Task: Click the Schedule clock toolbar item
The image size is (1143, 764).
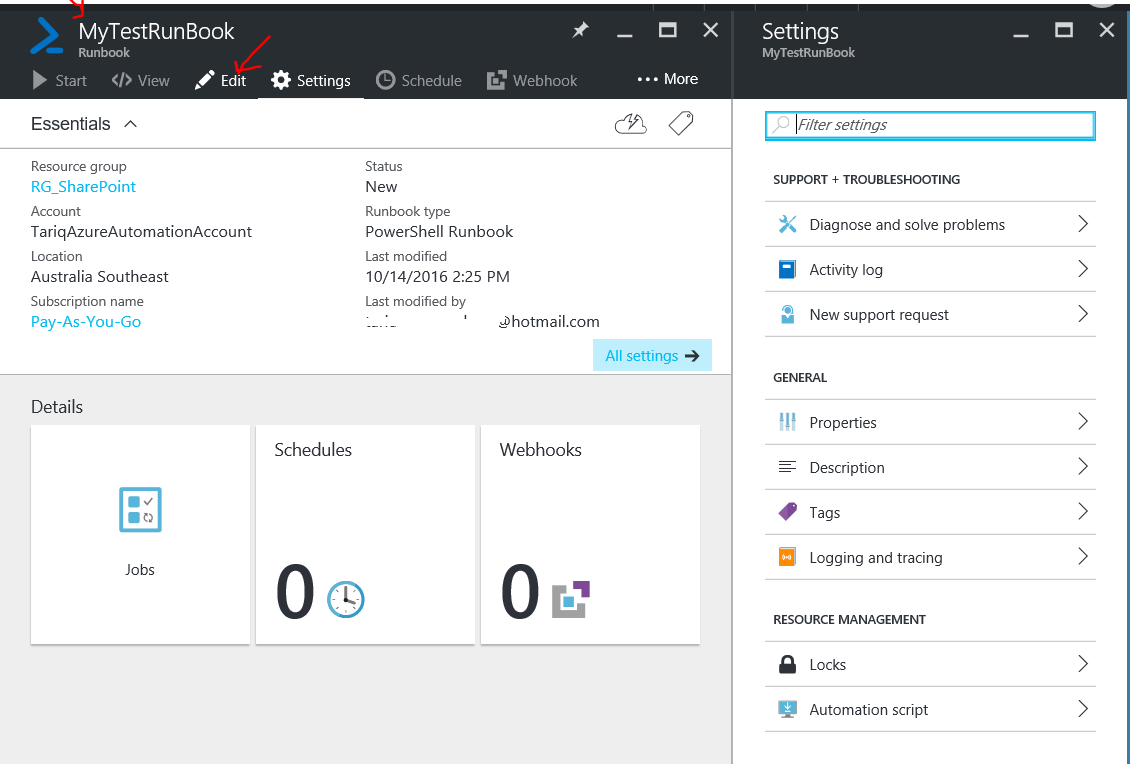Action: pyautogui.click(x=418, y=80)
